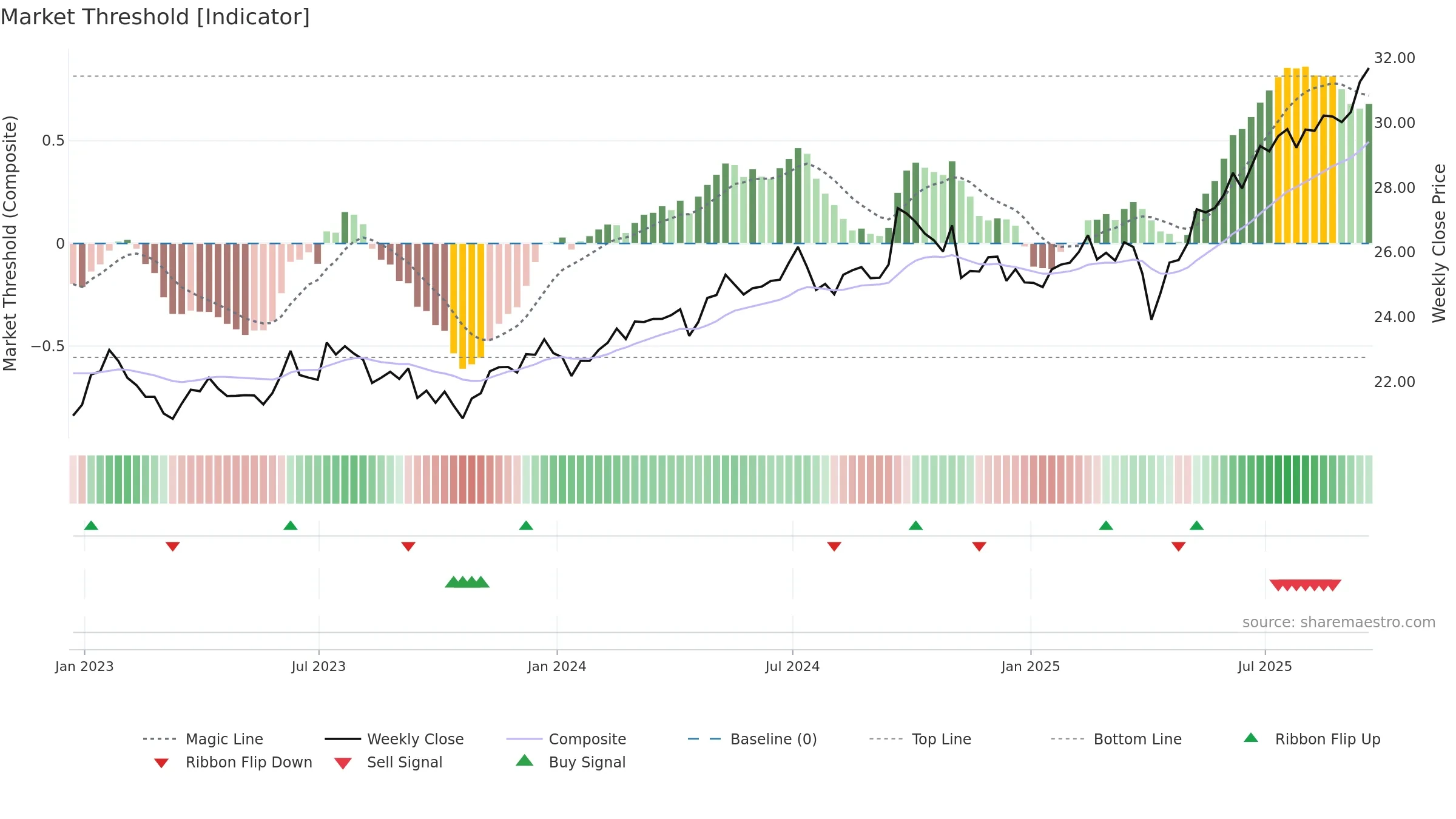The height and width of the screenshot is (819, 1456).
Task: Toggle the Sell Signal legend entry
Action: coord(388,762)
